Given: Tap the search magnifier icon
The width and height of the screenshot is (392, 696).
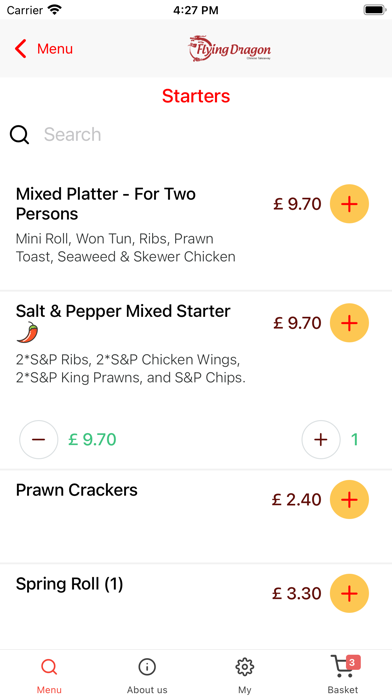Looking at the screenshot, I should click(x=20, y=134).
